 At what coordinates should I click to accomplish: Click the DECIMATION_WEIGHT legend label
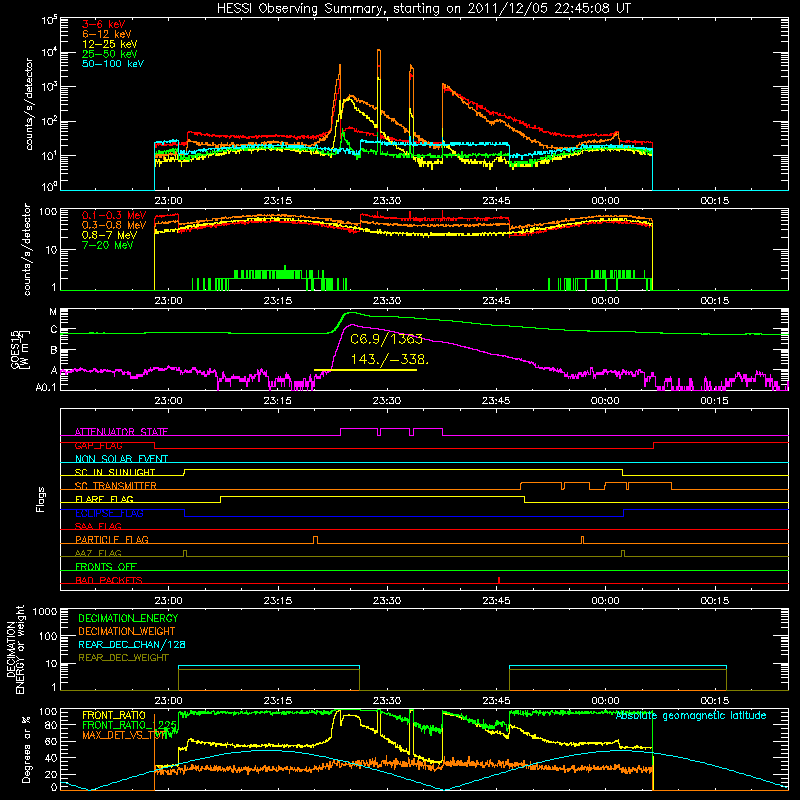point(127,632)
